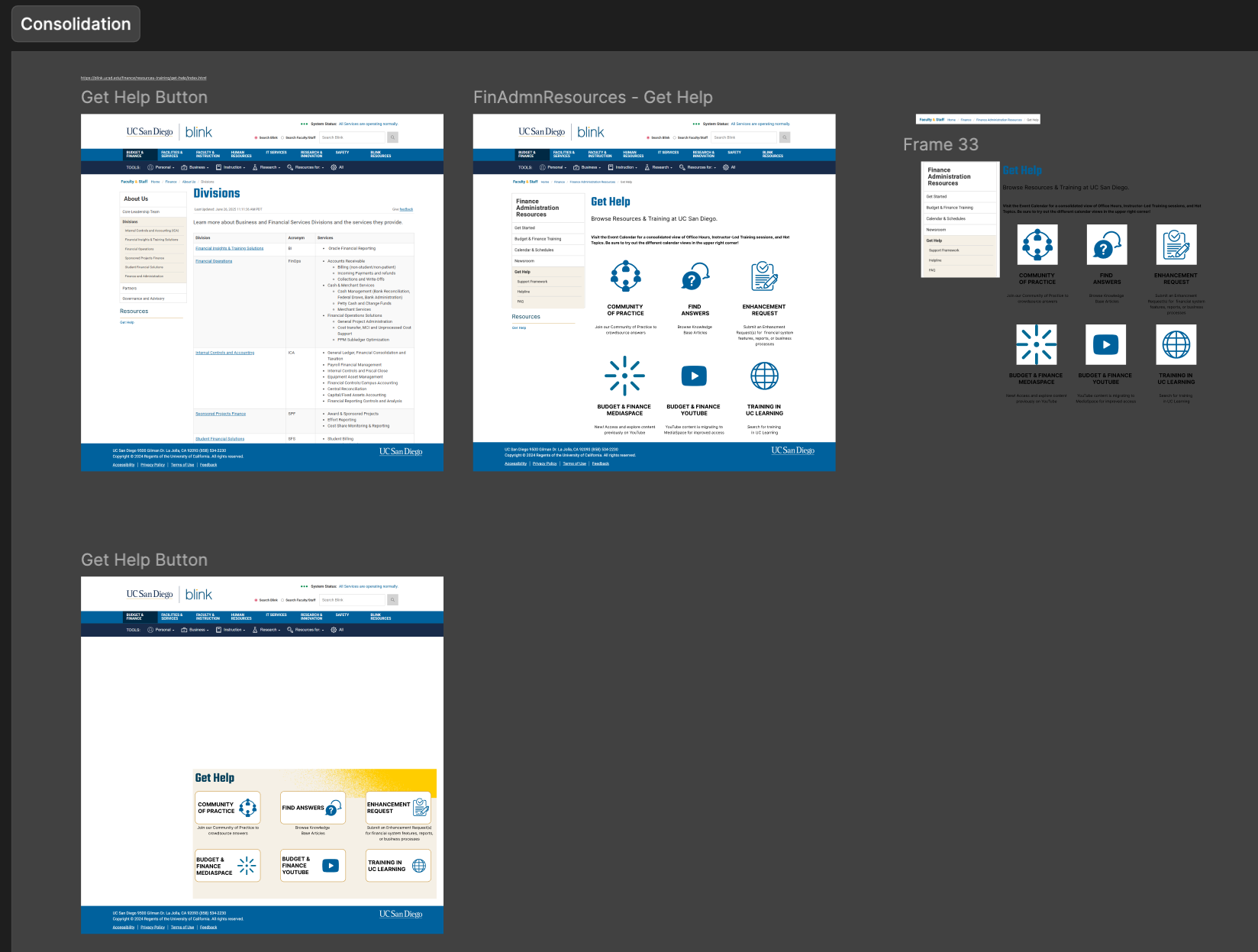Image resolution: width=1258 pixels, height=952 pixels.
Task: Open Safety nav tab in Get Help panel frame
Action: [343, 615]
